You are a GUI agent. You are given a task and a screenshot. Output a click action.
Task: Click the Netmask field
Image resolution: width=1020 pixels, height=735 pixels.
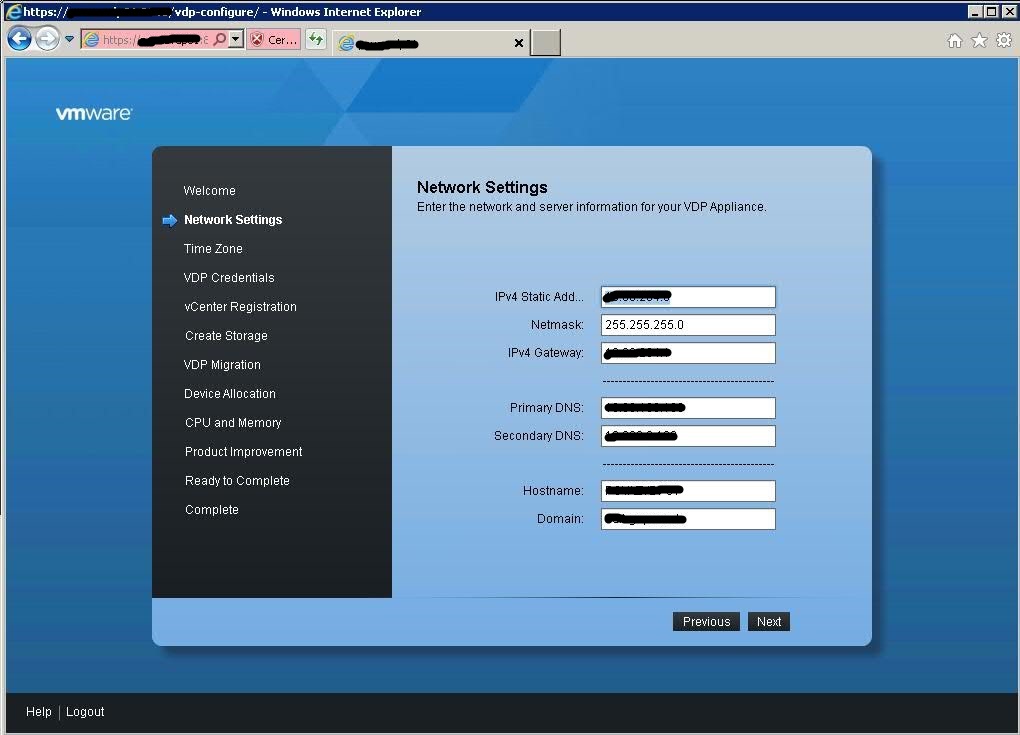pyautogui.click(x=688, y=325)
